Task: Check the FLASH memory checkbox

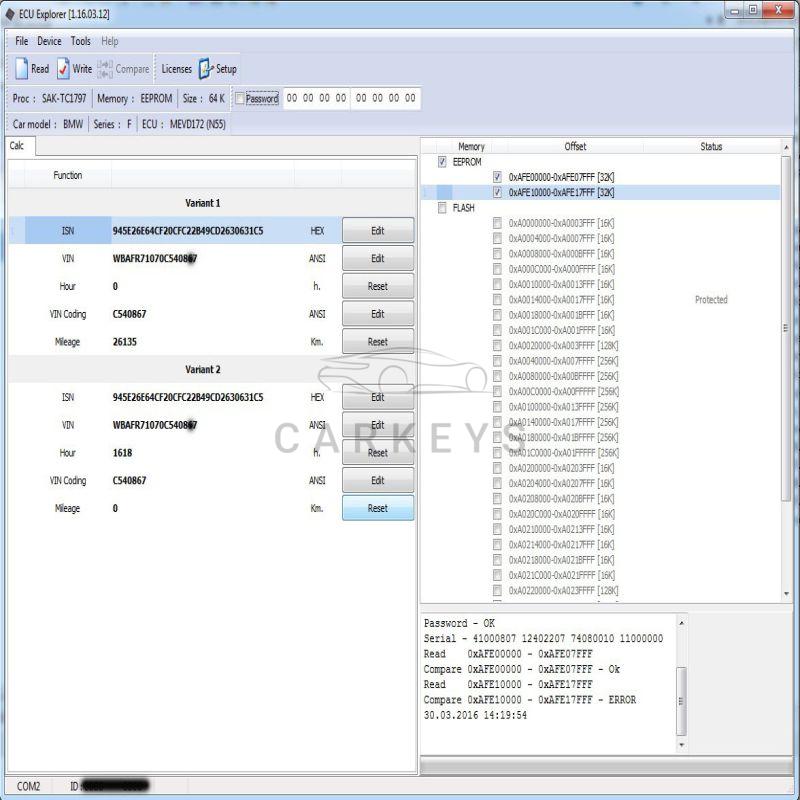Action: pyautogui.click(x=442, y=208)
